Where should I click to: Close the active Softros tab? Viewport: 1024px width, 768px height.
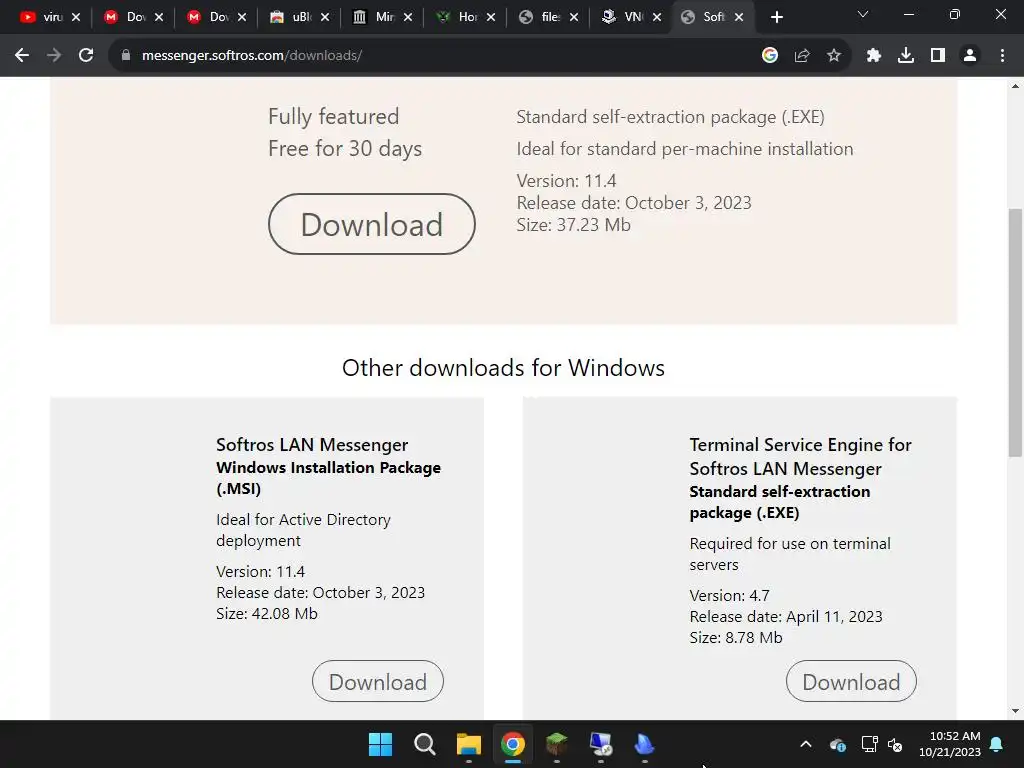[x=739, y=17]
